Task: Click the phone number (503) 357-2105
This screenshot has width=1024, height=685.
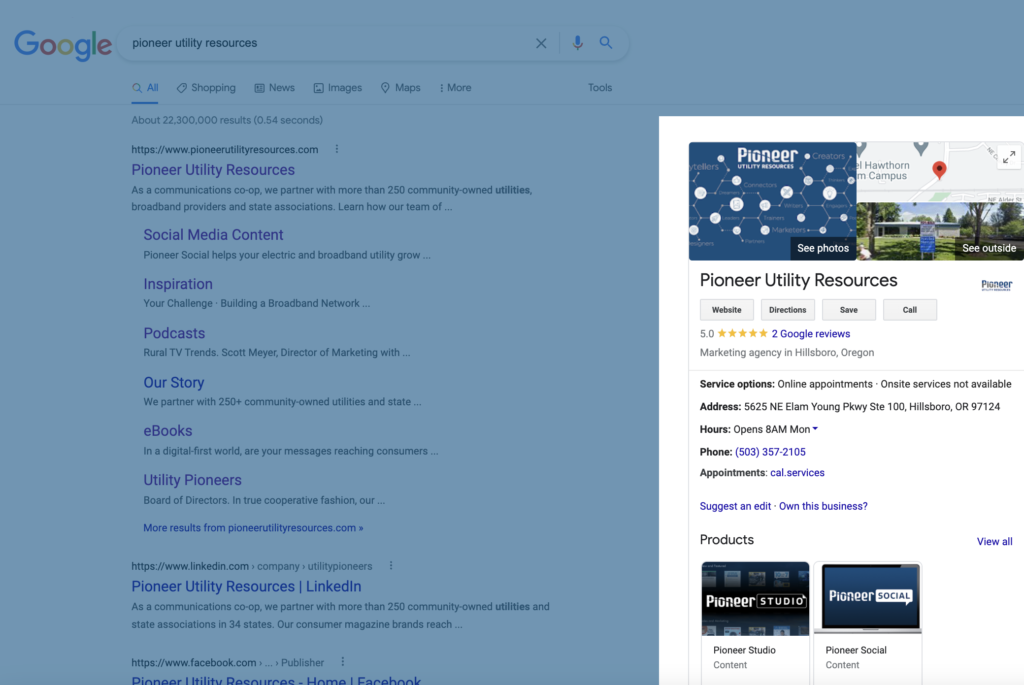Action: click(770, 452)
